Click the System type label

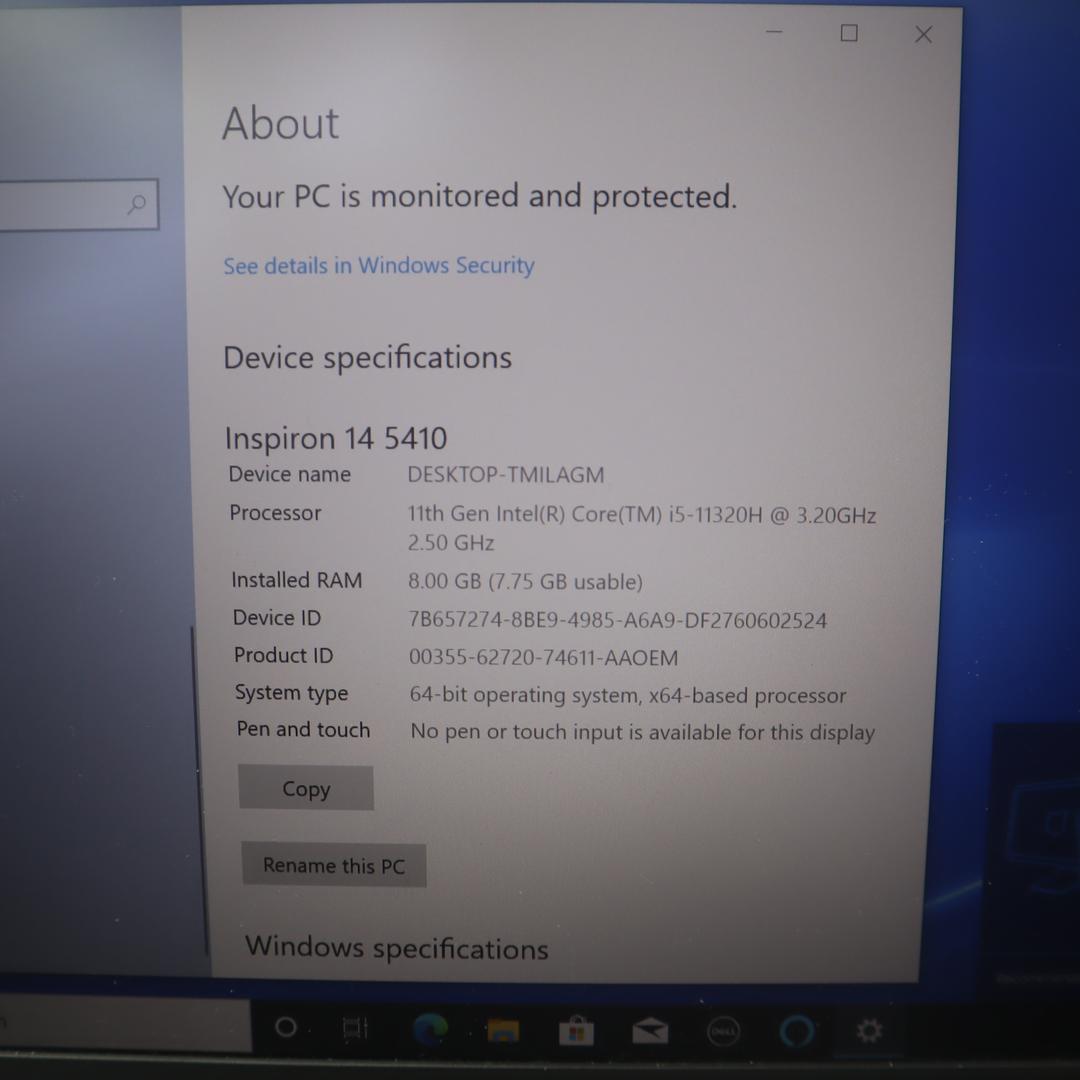pos(291,693)
